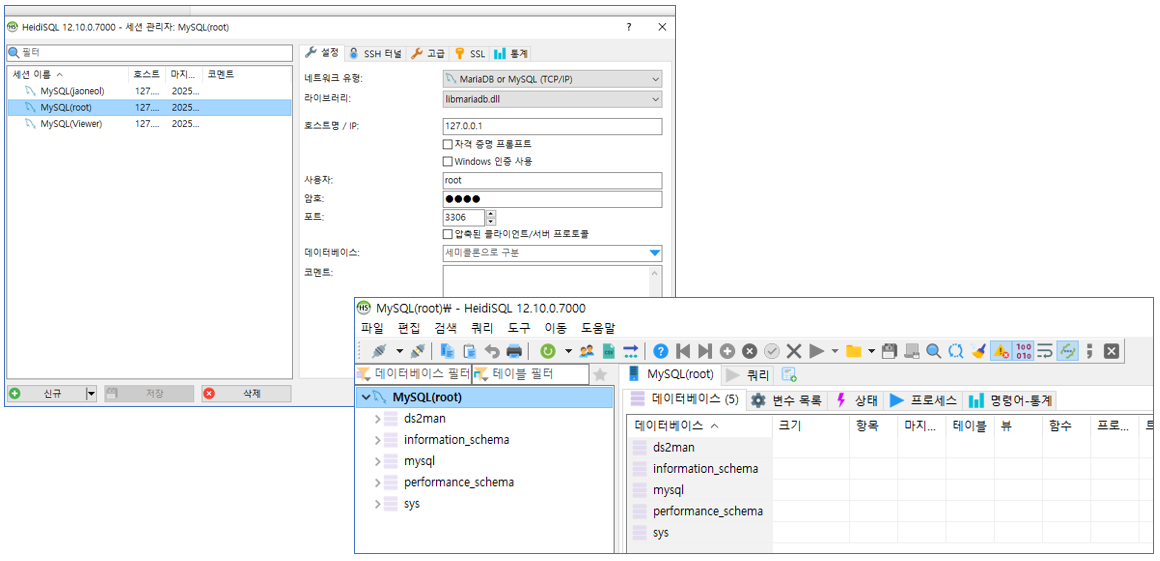Toggle the stop on errors warning icon
This screenshot has height=561, width=1160.
[1001, 351]
